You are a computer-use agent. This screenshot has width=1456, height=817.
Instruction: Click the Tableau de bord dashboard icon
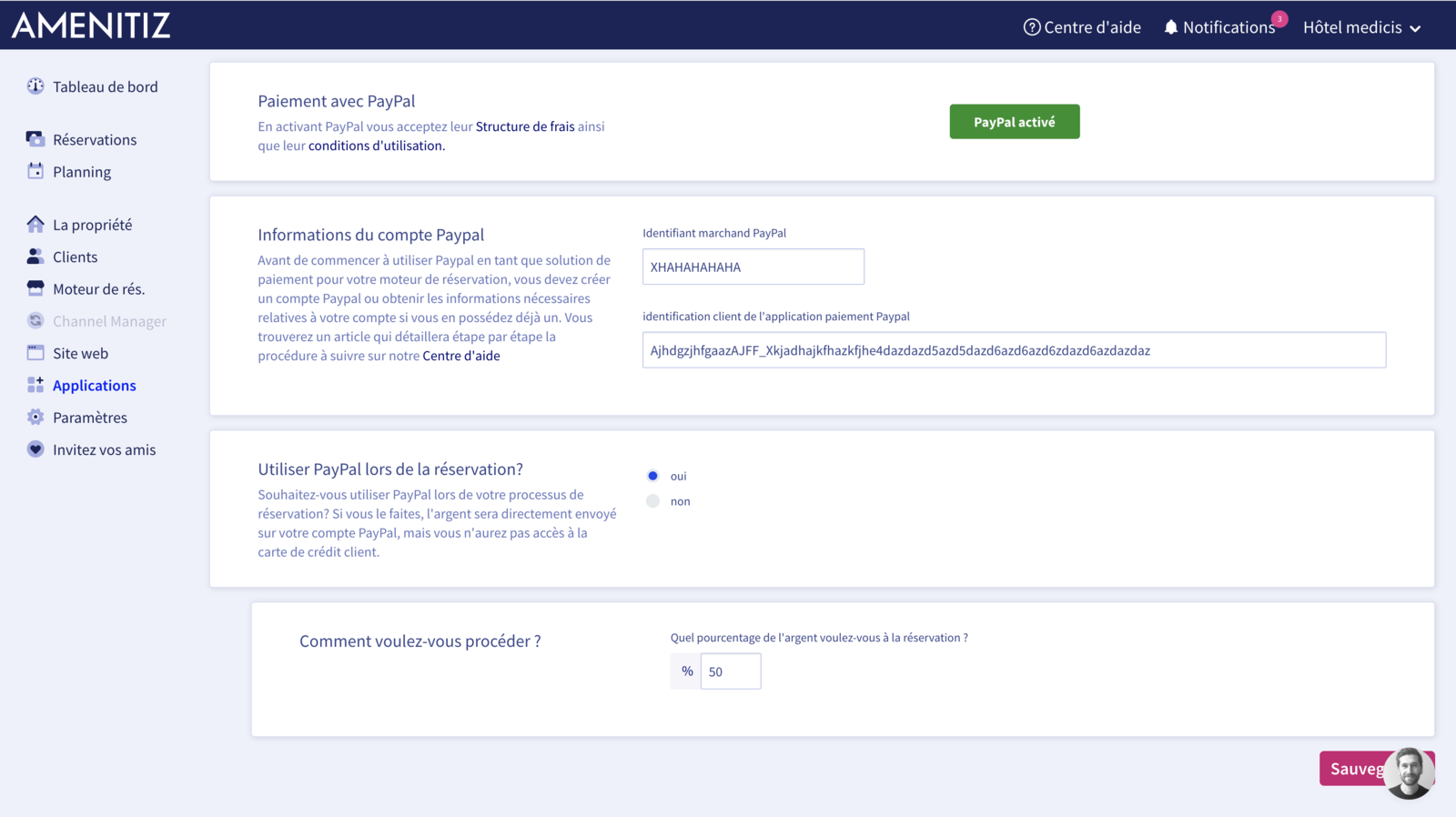click(35, 86)
